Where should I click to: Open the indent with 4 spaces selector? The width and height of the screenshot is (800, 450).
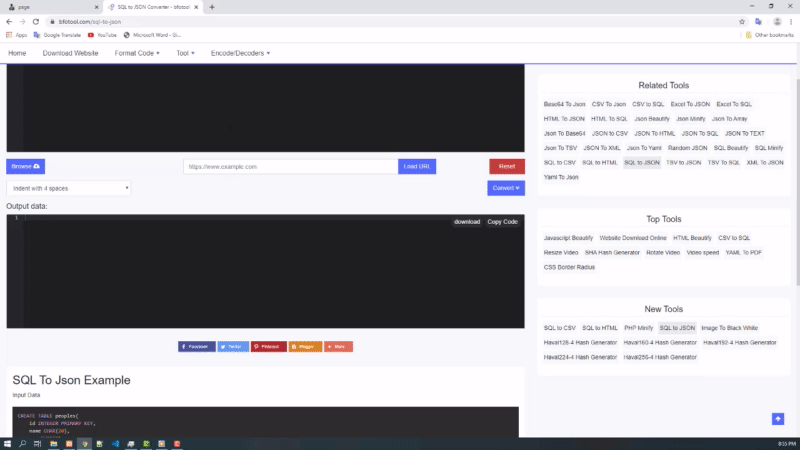click(68, 188)
